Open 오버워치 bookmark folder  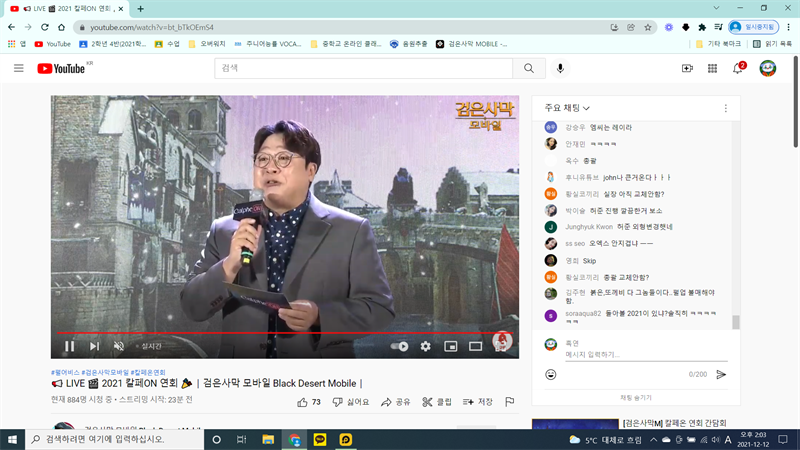tap(207, 44)
